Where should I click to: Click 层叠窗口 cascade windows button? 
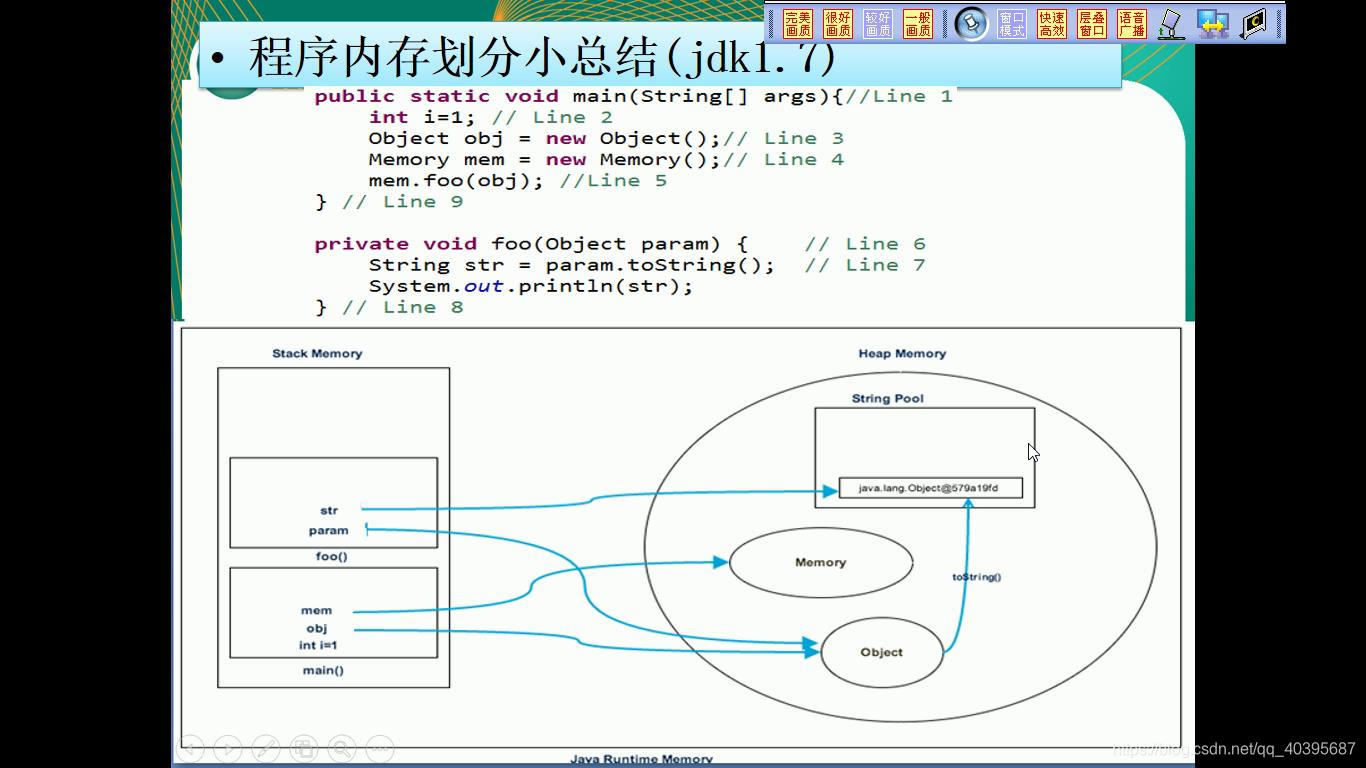[x=1092, y=24]
